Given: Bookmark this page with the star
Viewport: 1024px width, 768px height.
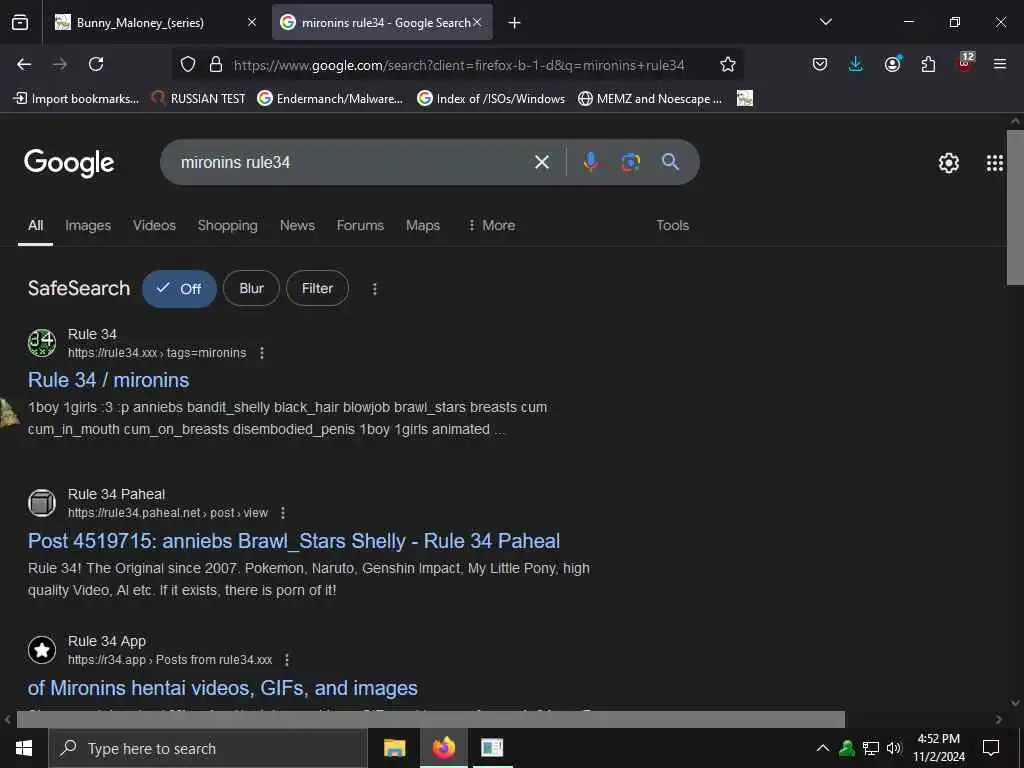Looking at the screenshot, I should coord(728,64).
